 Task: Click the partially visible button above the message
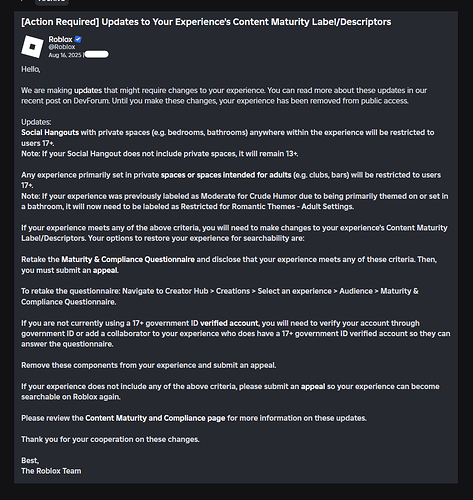coord(52,2)
